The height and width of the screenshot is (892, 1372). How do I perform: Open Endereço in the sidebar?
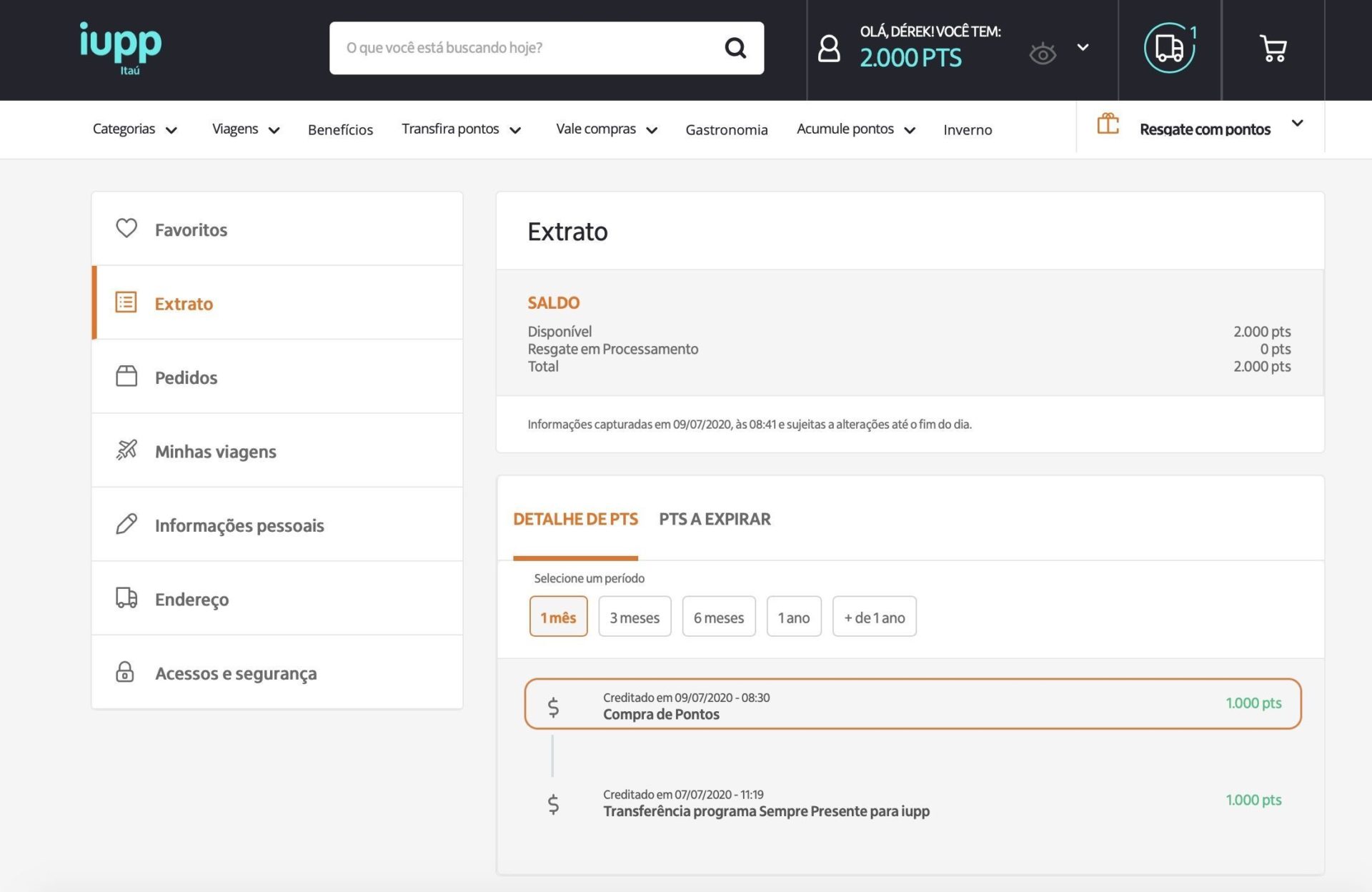click(x=277, y=598)
